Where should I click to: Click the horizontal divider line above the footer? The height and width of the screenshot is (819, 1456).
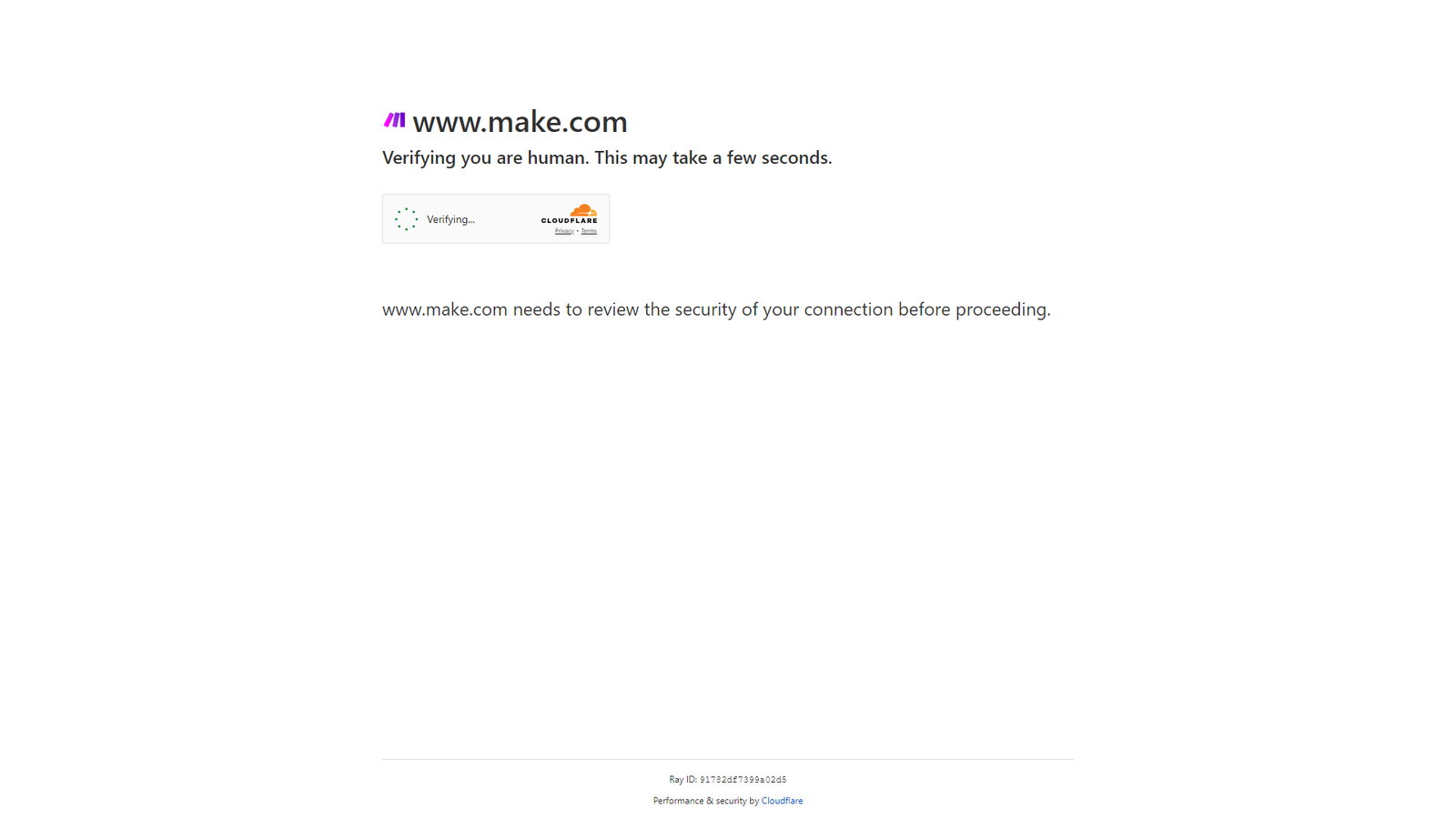click(x=728, y=759)
